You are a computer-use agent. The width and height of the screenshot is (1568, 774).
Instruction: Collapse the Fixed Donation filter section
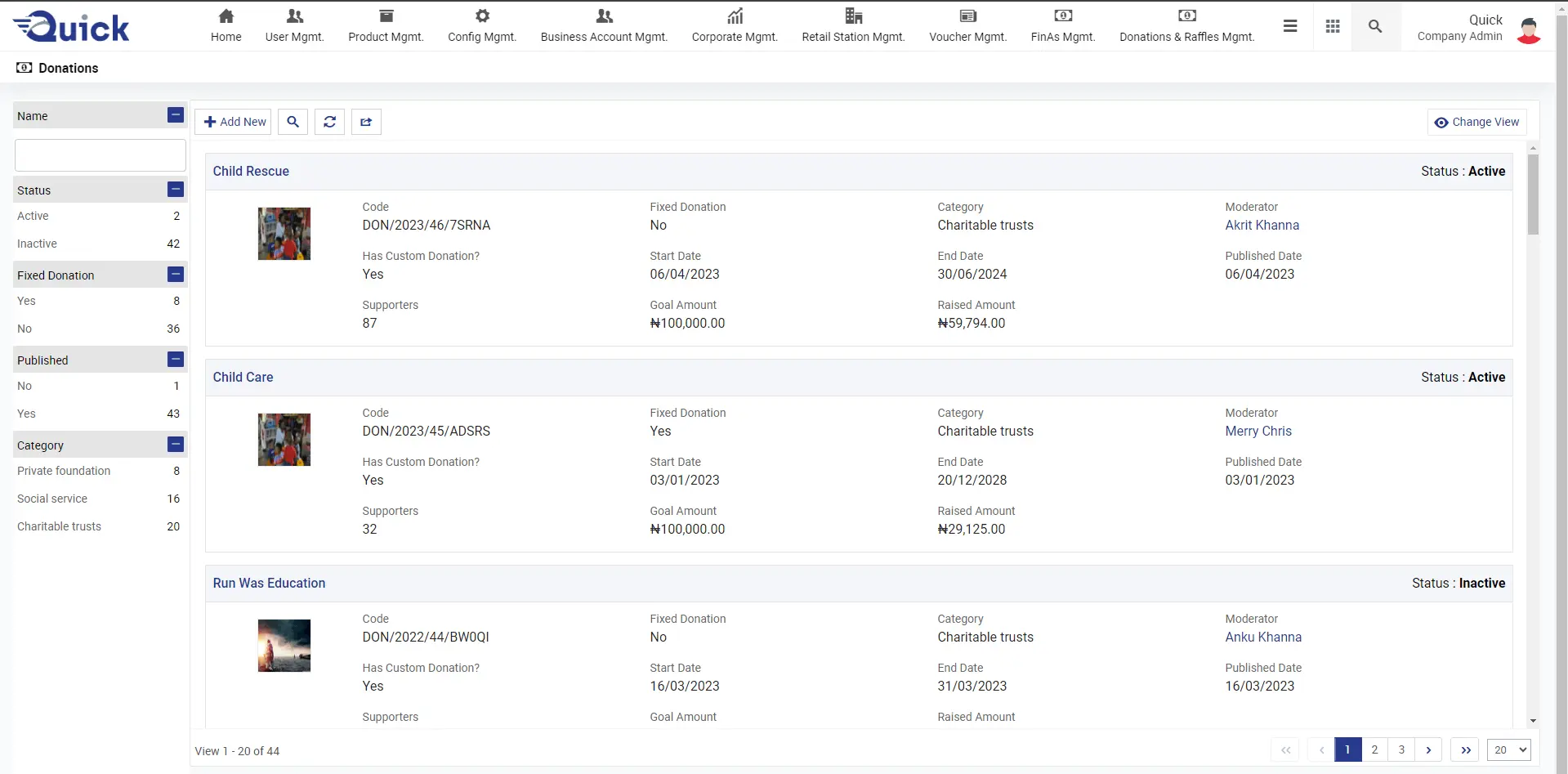176,275
